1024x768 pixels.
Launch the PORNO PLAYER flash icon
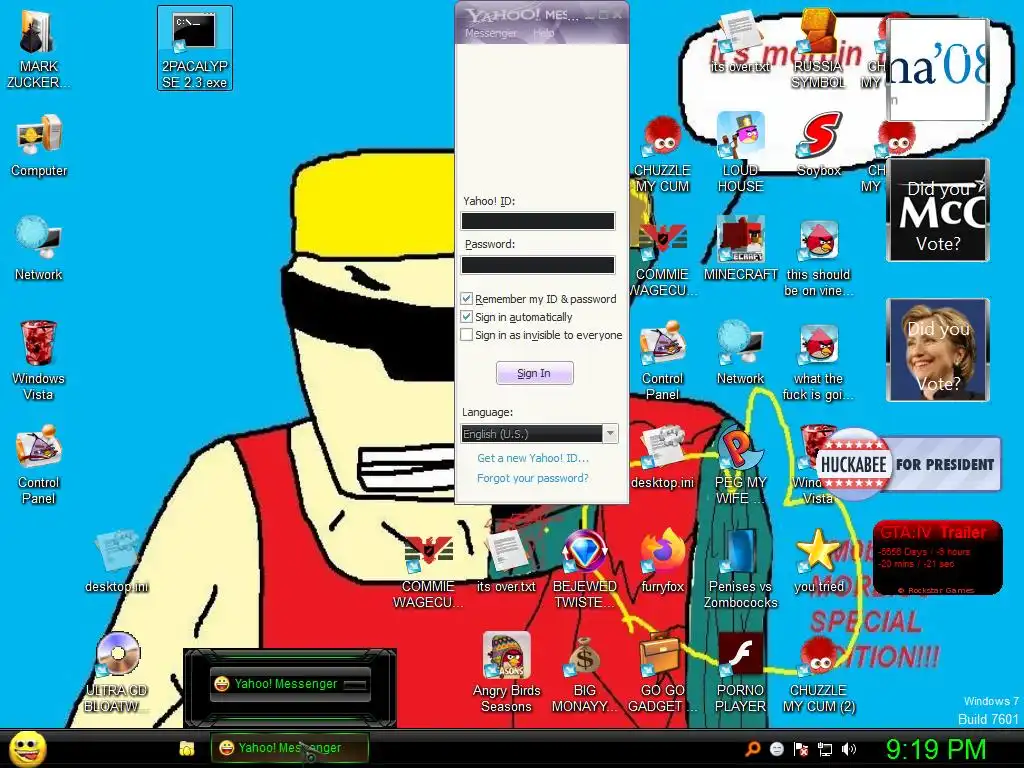pyautogui.click(x=740, y=673)
